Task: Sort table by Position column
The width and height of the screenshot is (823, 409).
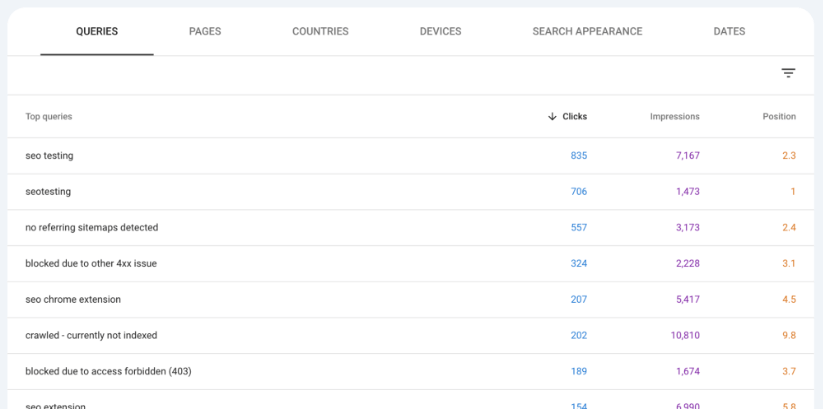Action: 779,116
